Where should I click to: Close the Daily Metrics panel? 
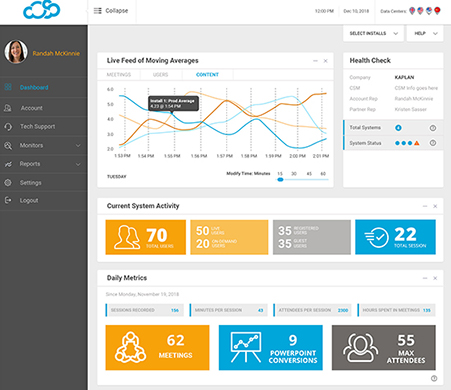[x=435, y=278]
